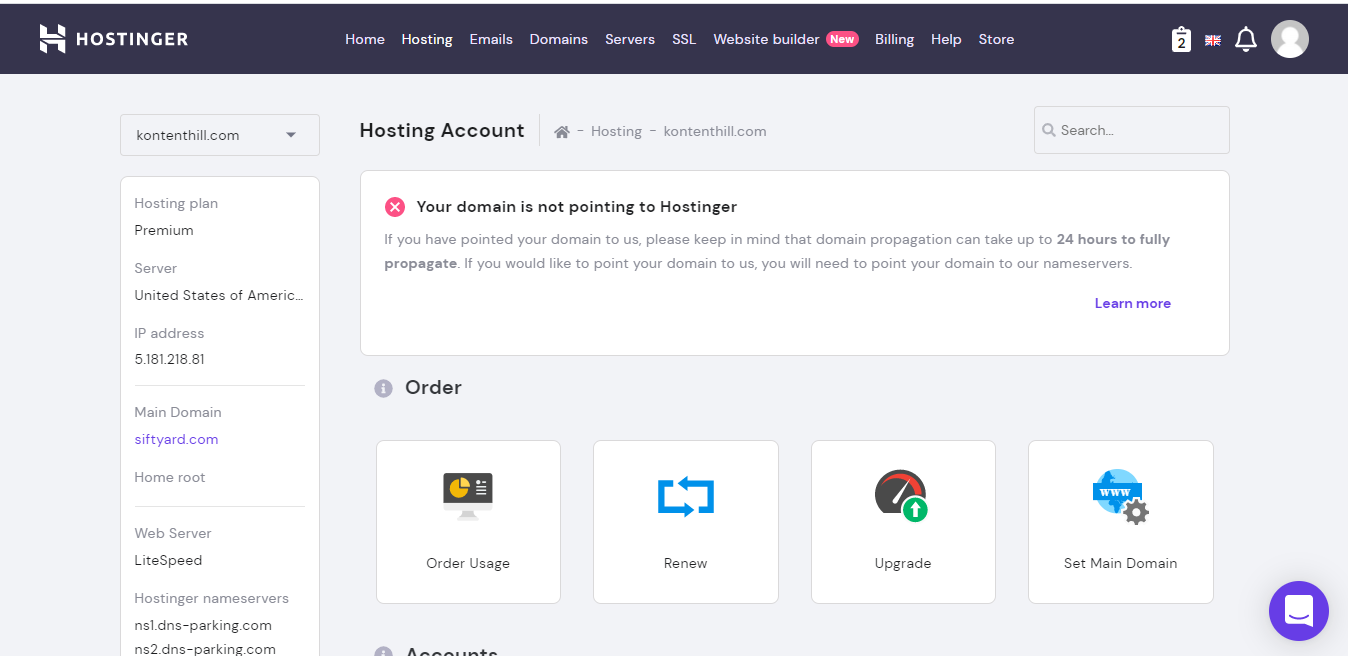Viewport: 1348px width, 656px height.
Task: Expand the kontenthill.com domain dropdown
Action: click(x=220, y=135)
